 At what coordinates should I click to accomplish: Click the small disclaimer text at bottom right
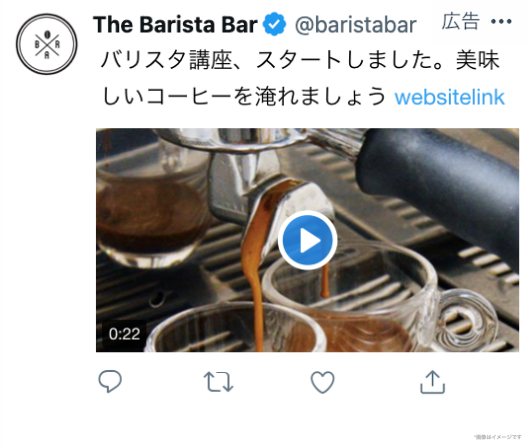(x=497, y=437)
